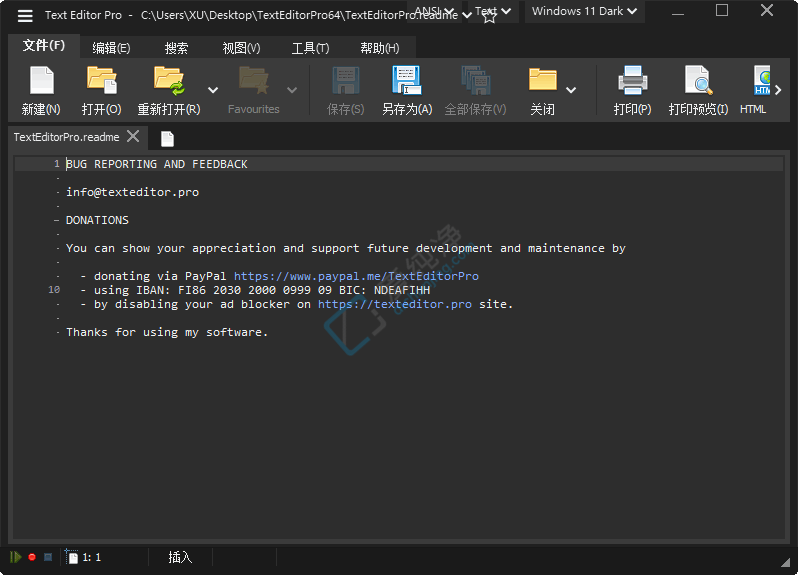This screenshot has height=575, width=798.
Task: Open the 文件(F) ribbon tab
Action: click(44, 46)
